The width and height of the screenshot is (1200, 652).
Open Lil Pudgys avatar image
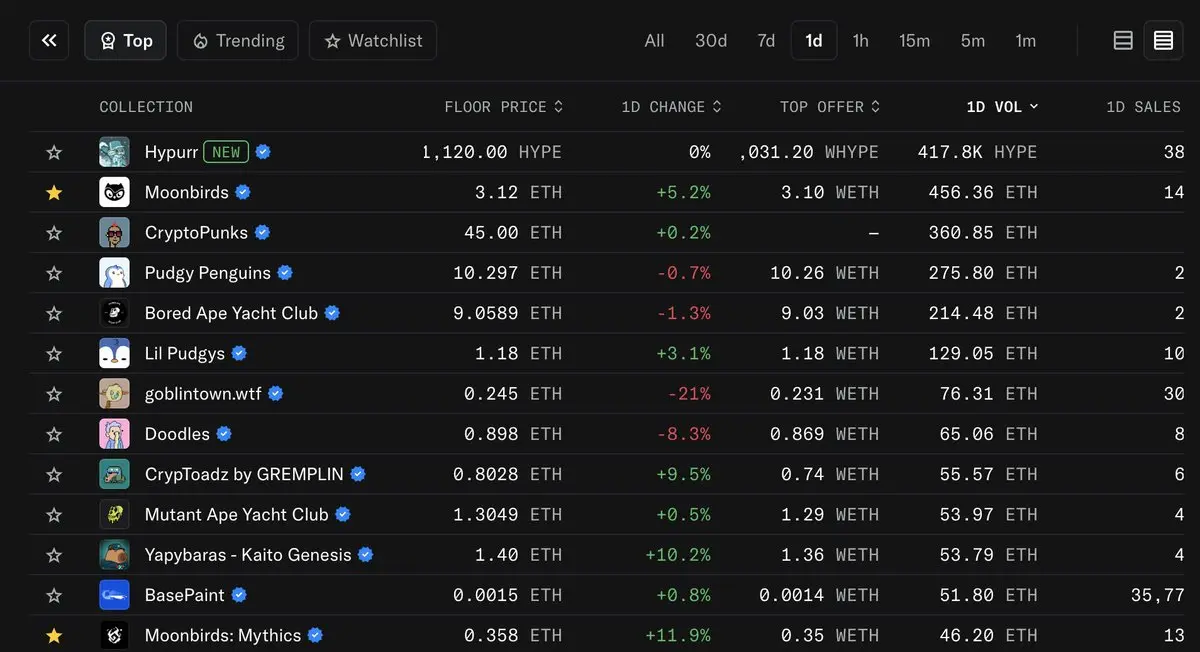tap(114, 353)
